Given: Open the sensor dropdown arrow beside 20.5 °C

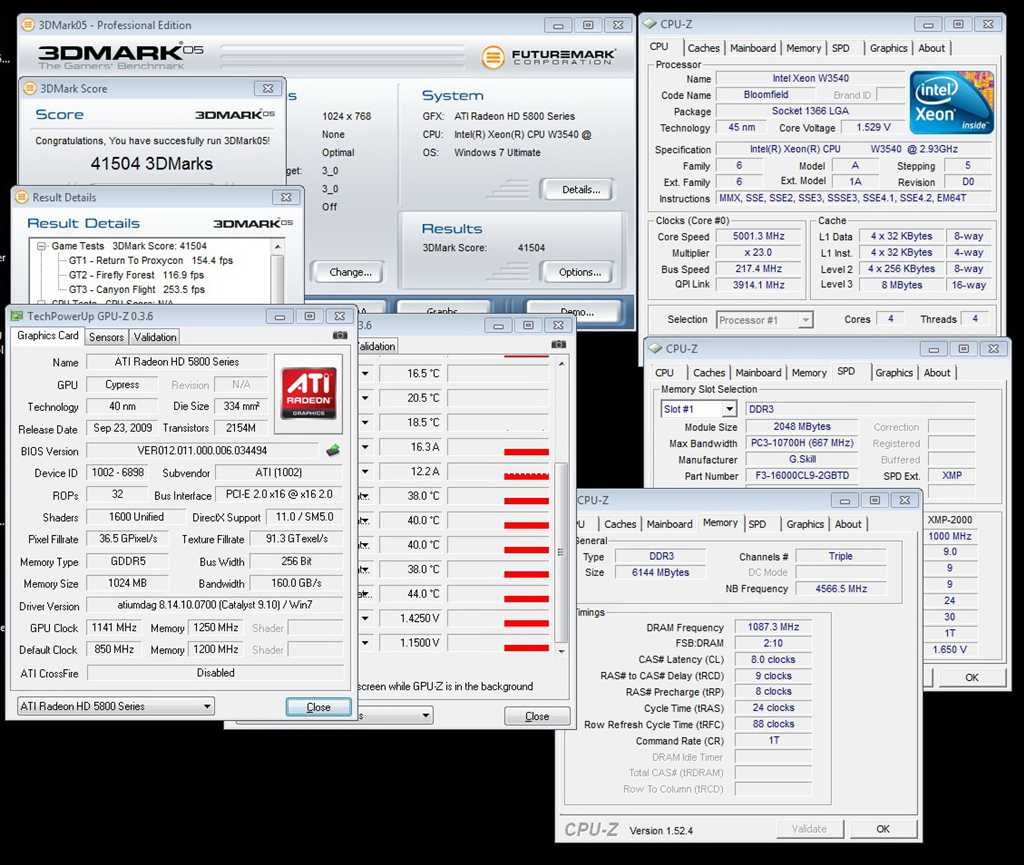Looking at the screenshot, I should click(x=365, y=398).
